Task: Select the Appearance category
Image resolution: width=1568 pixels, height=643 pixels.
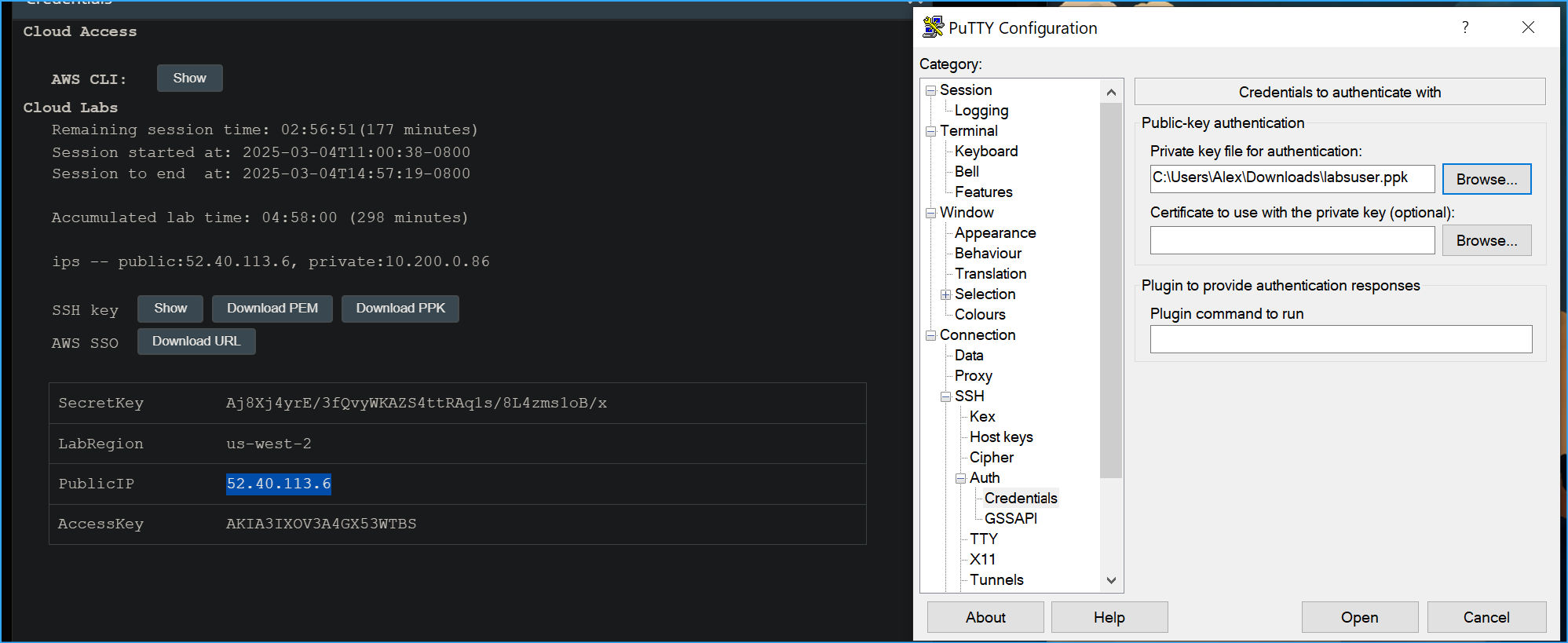Action: coord(996,233)
